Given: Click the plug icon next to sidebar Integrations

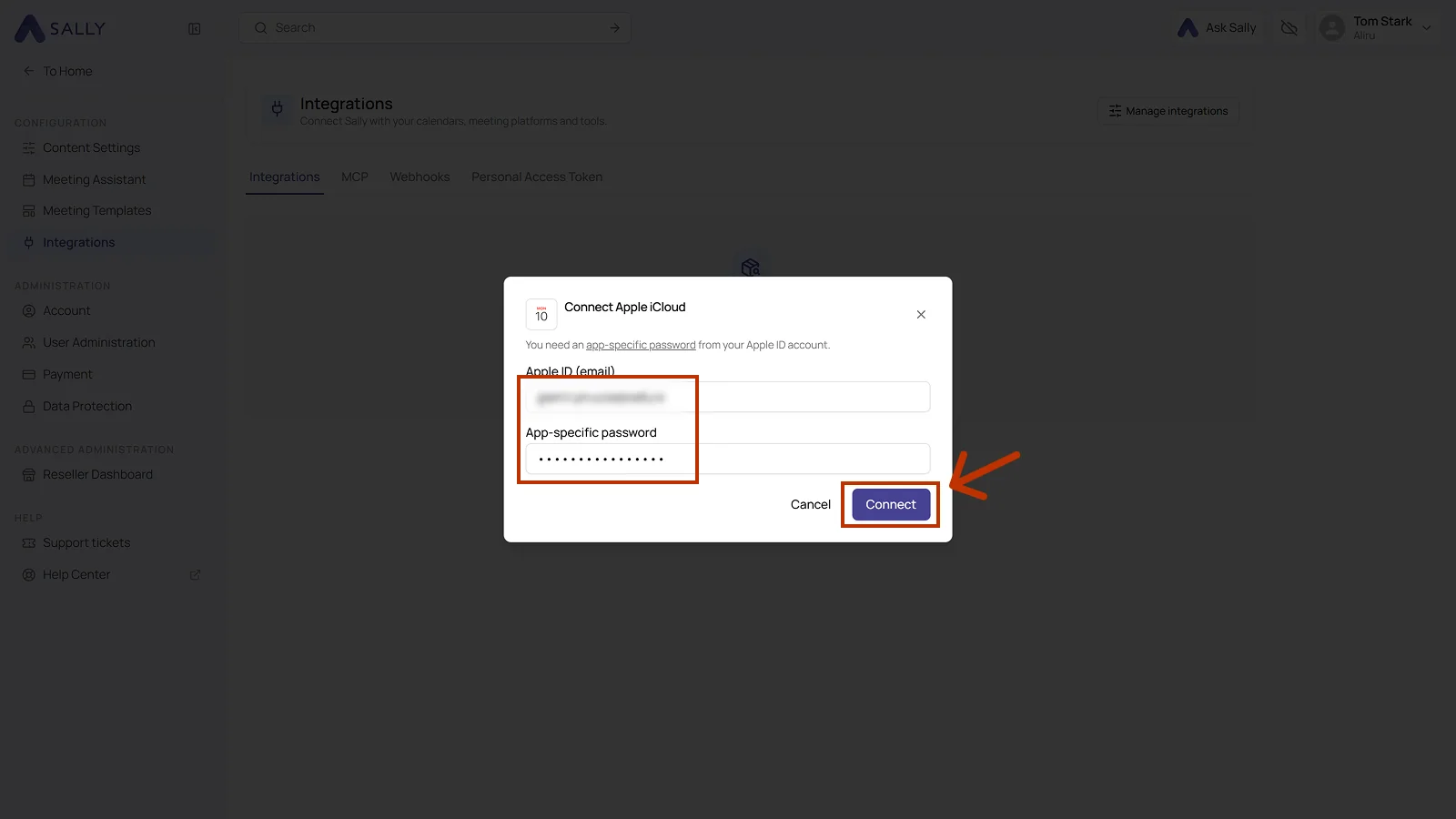Looking at the screenshot, I should click(29, 242).
